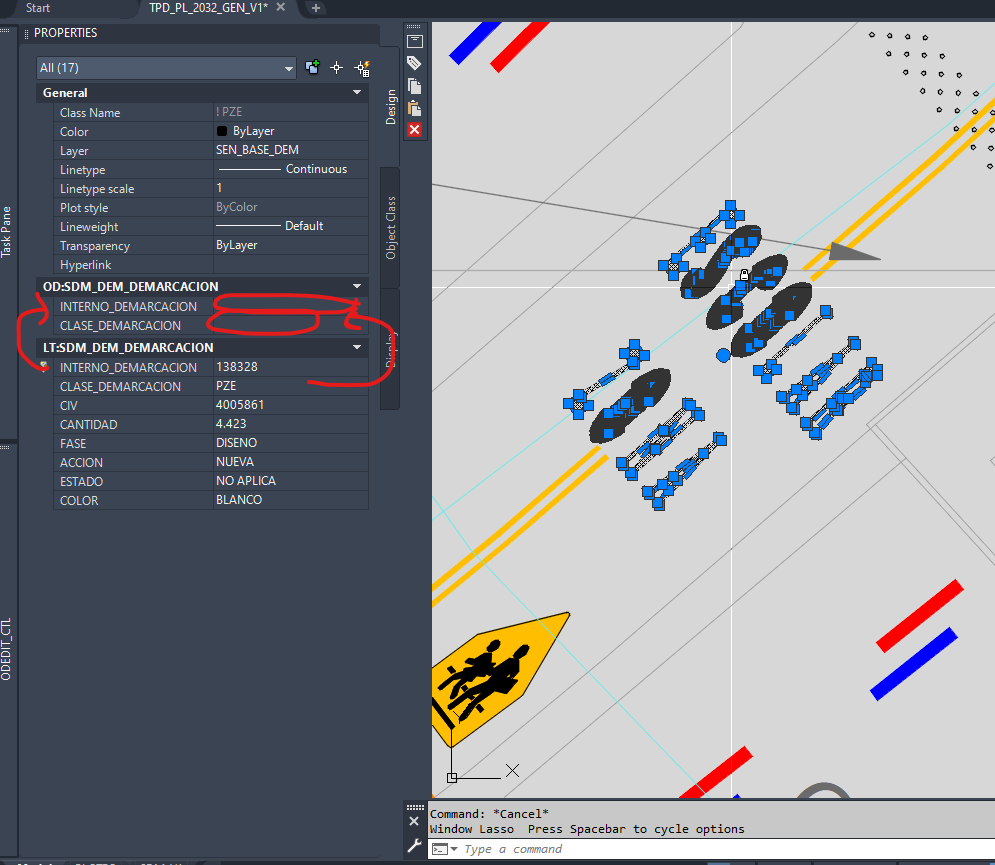Select the Design vertical tab

click(391, 108)
